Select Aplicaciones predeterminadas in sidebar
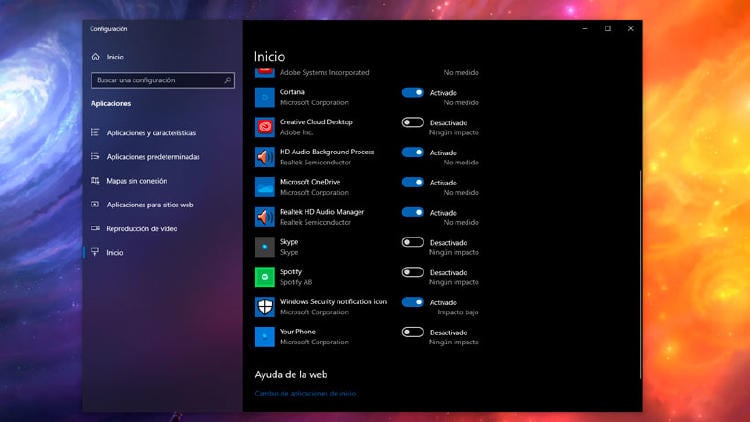The image size is (750, 422). point(153,157)
